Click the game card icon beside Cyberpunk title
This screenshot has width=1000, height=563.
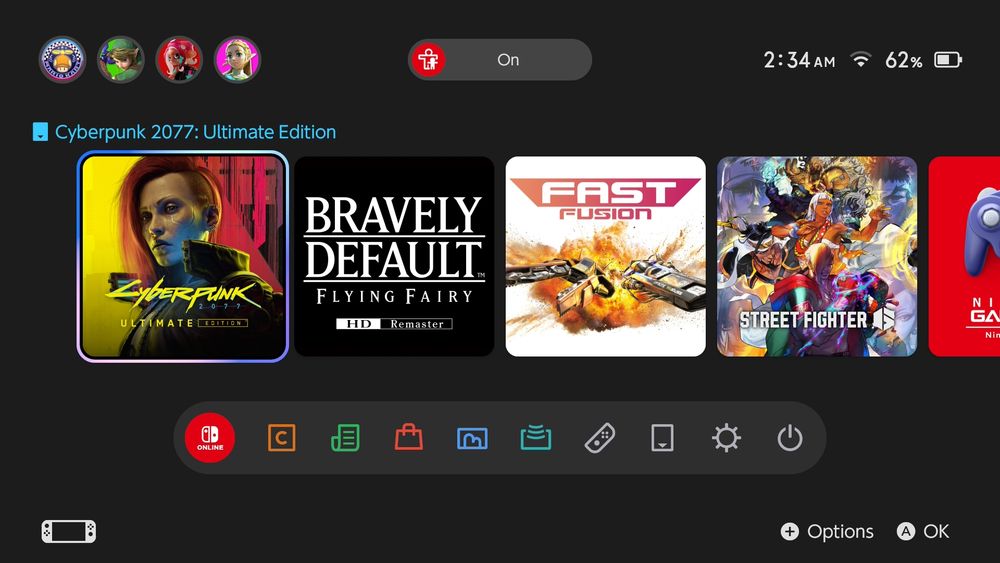40,132
